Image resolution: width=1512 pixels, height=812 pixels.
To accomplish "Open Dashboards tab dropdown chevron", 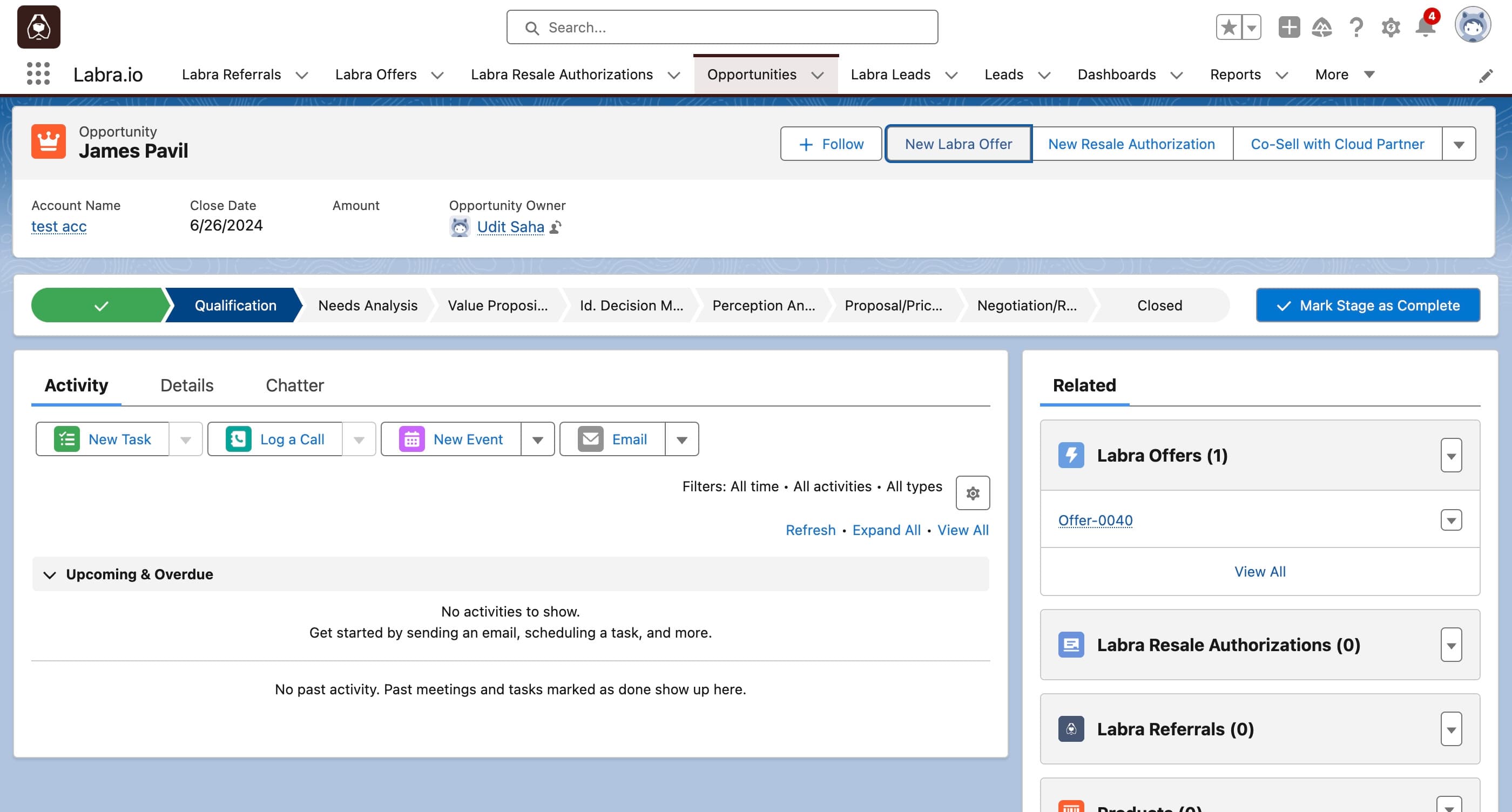I will tap(1176, 75).
